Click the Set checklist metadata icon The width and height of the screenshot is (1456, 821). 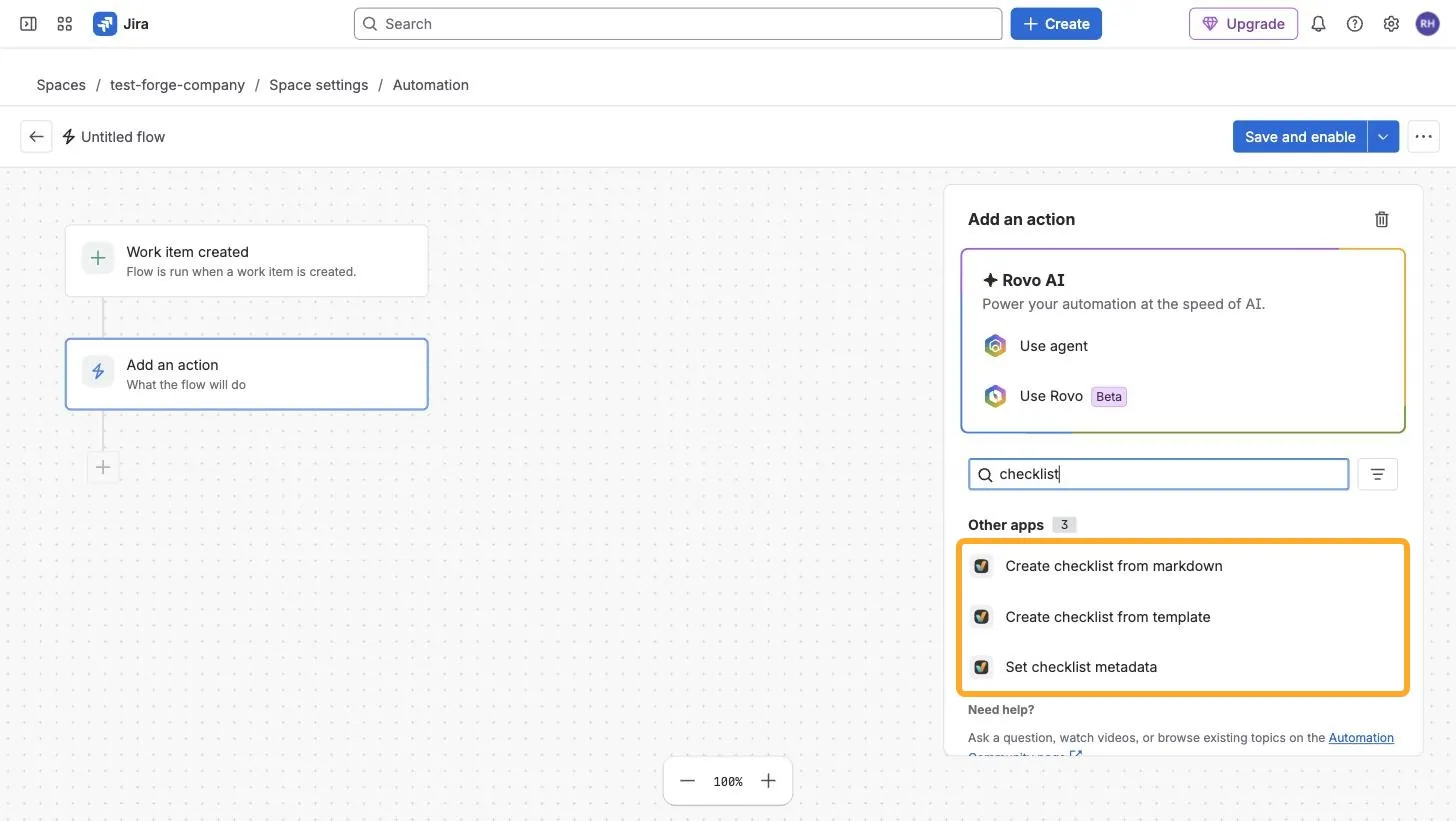[981, 667]
